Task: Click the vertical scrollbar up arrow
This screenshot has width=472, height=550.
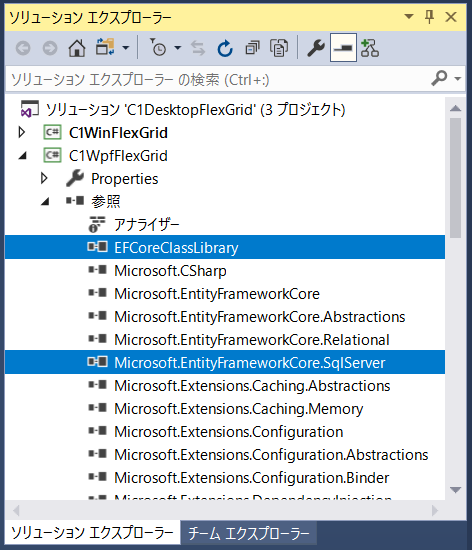Action: point(455,108)
